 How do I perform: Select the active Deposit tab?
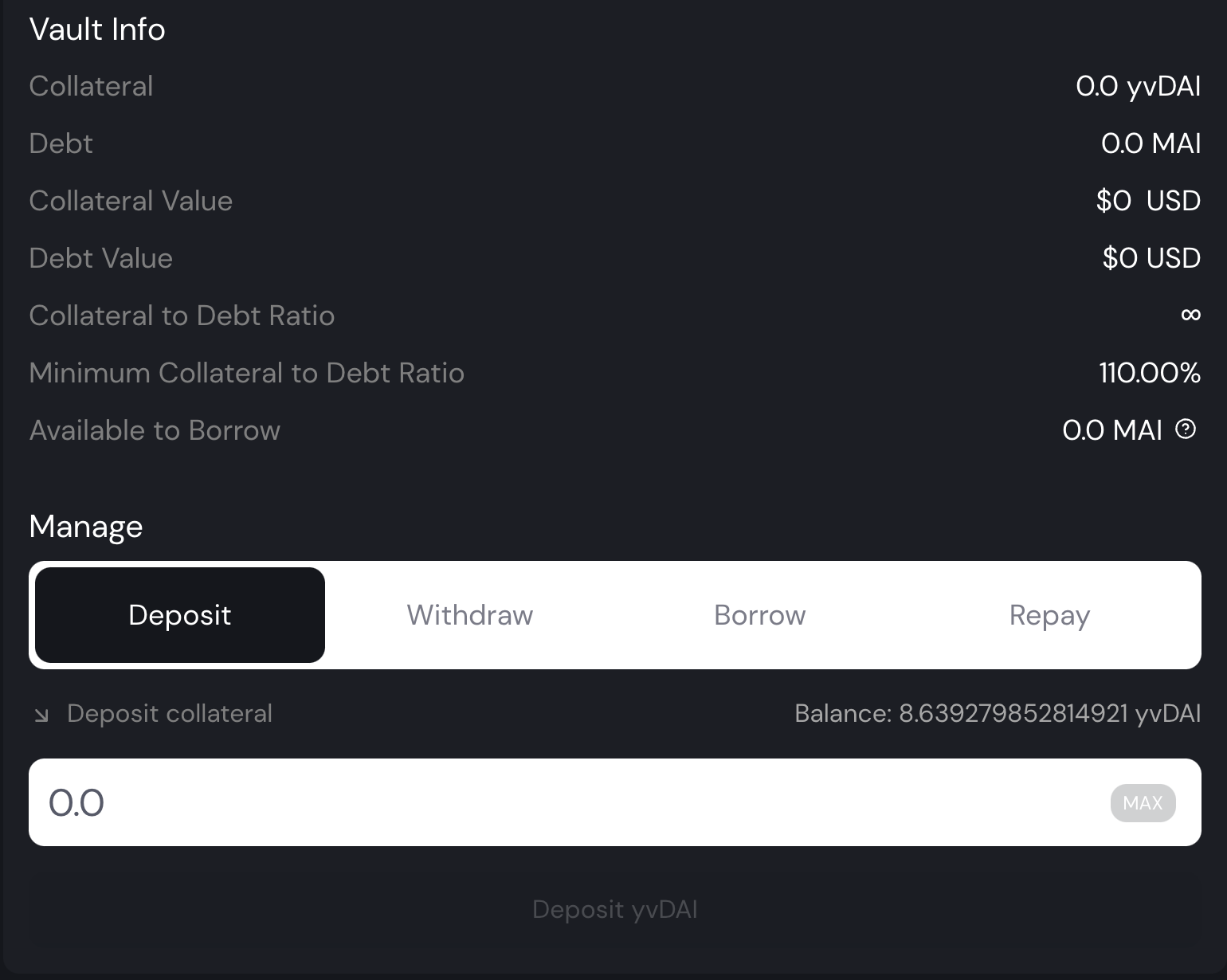pos(179,614)
